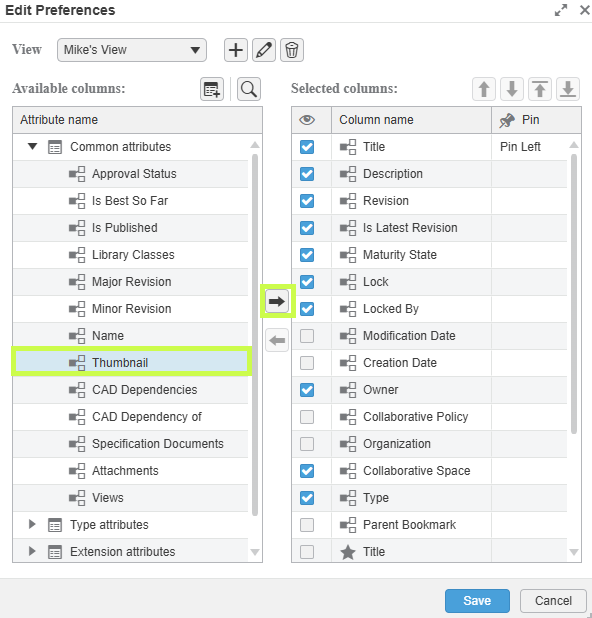The image size is (592, 618).
Task: Click the Selected columns vertical scrollbar
Action: point(574,294)
